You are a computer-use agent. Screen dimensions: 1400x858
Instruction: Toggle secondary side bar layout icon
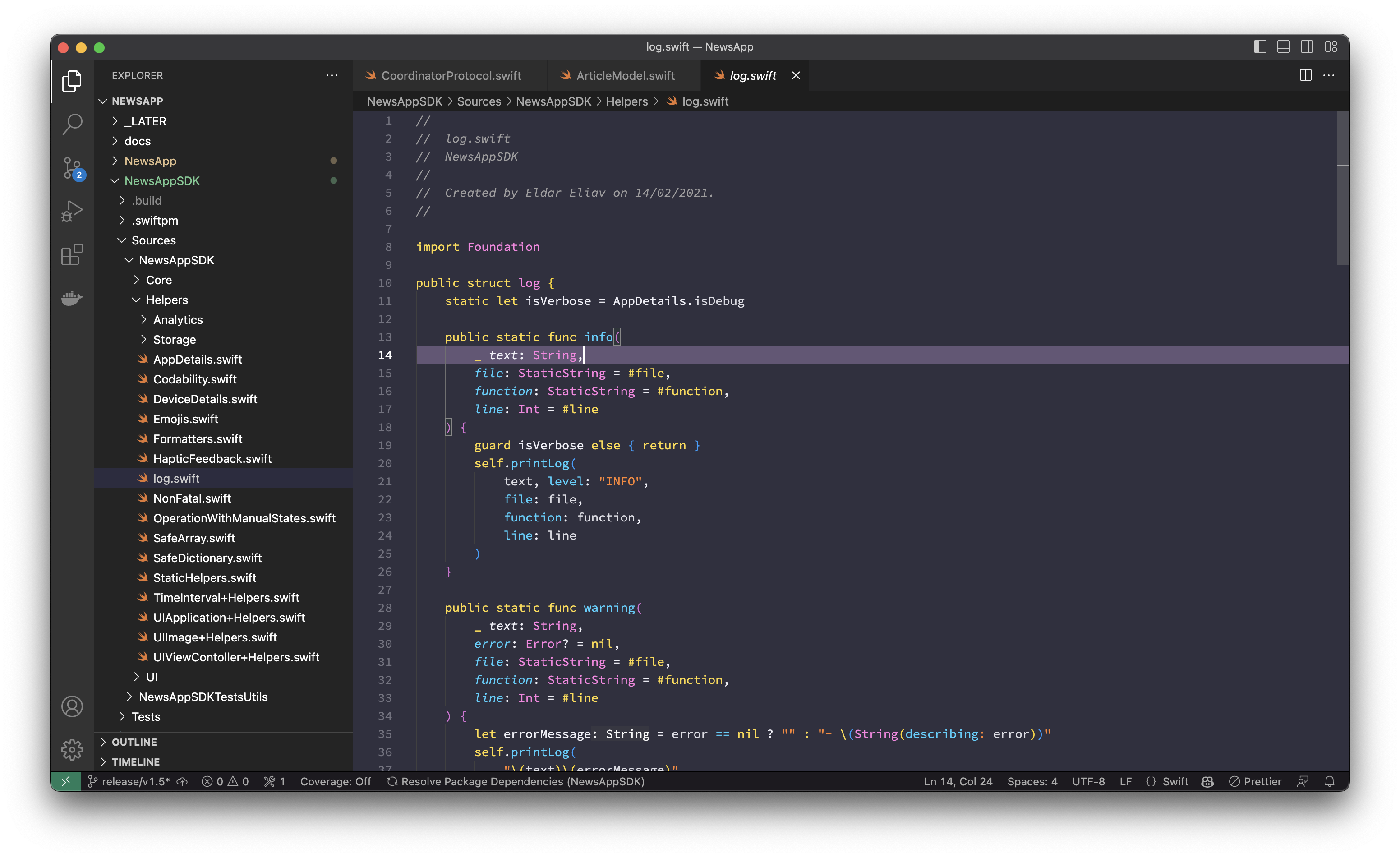click(1307, 46)
